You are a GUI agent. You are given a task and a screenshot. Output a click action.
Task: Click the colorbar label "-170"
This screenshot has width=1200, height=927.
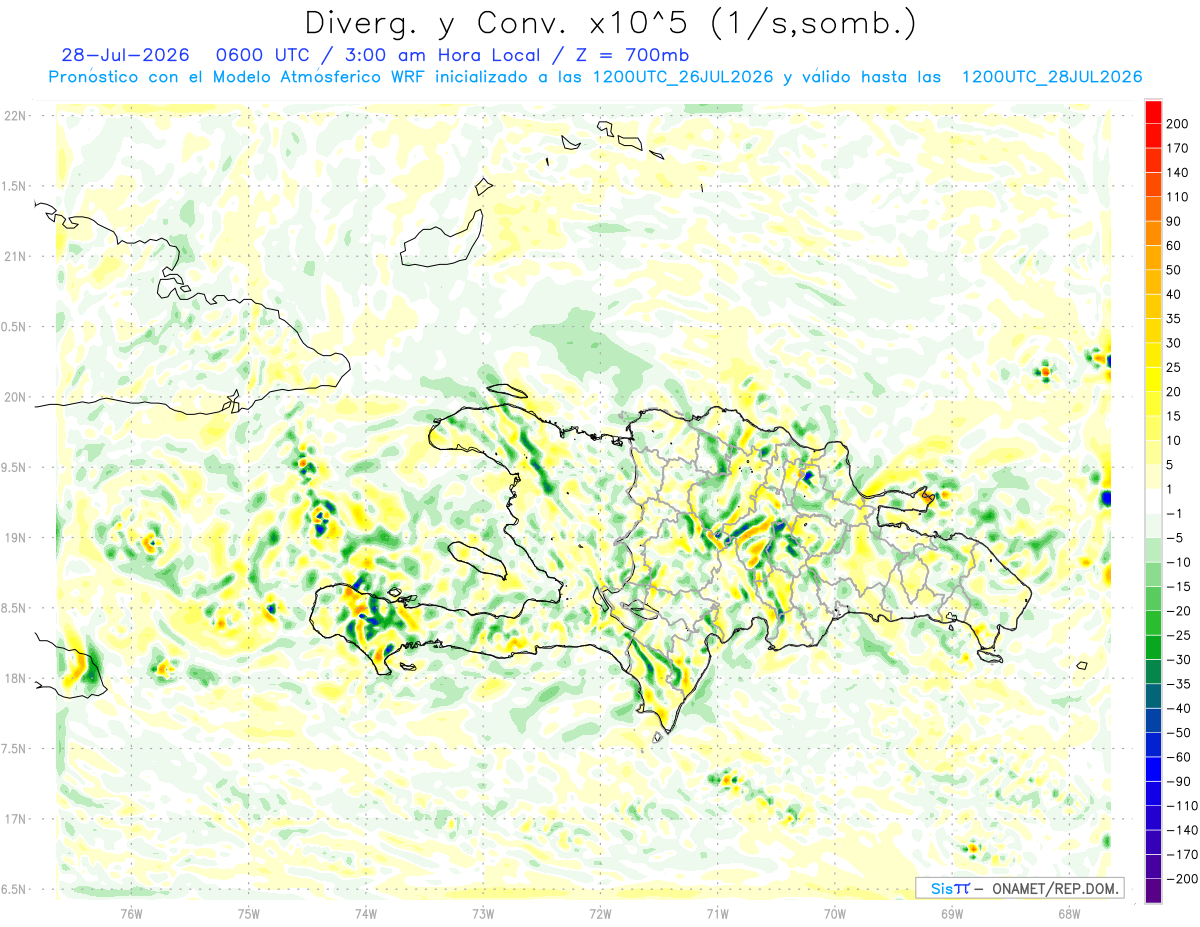tap(1181, 854)
